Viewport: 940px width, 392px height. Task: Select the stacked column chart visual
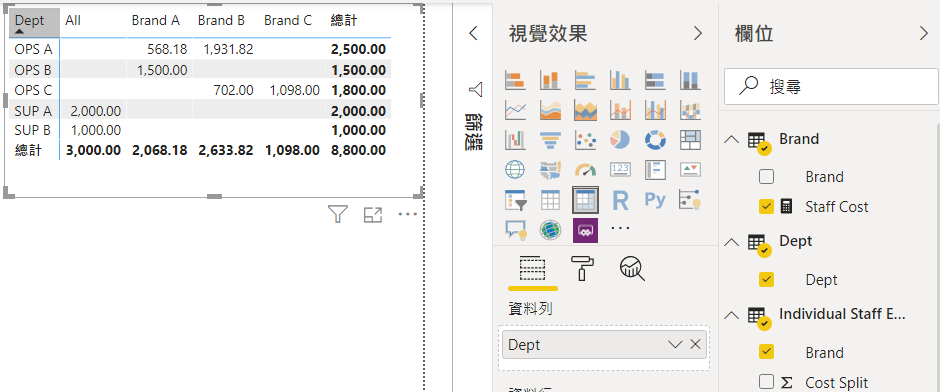coord(550,80)
